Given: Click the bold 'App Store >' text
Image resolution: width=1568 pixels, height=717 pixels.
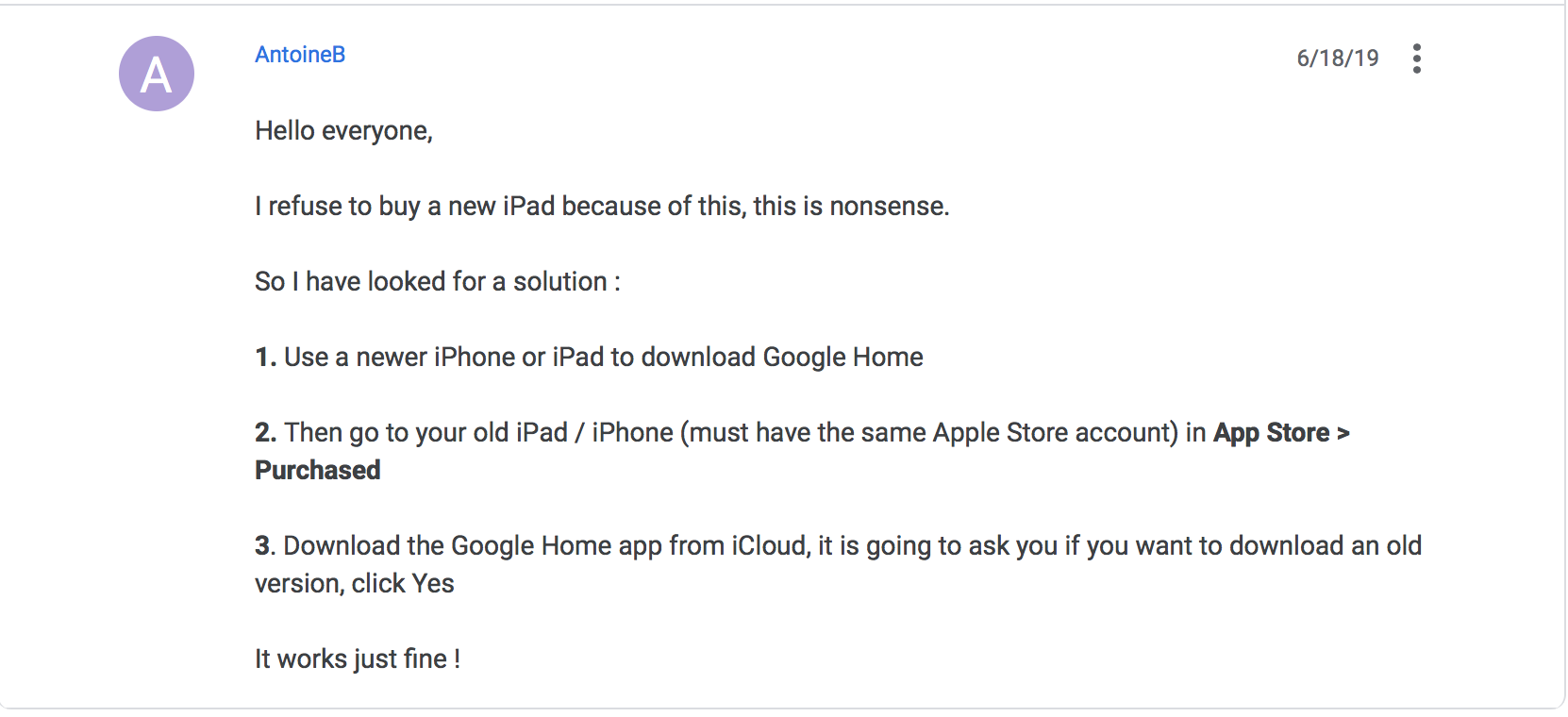Looking at the screenshot, I should [x=1281, y=433].
